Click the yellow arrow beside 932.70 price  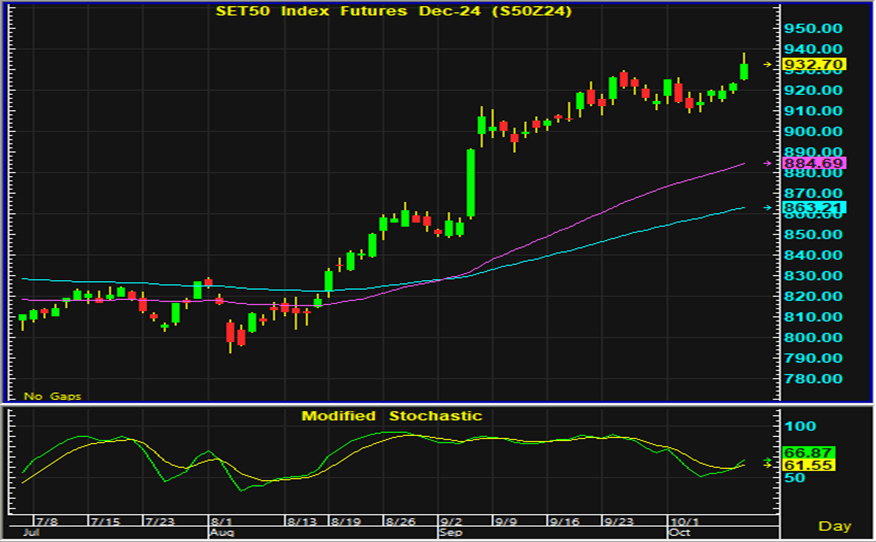pos(768,64)
